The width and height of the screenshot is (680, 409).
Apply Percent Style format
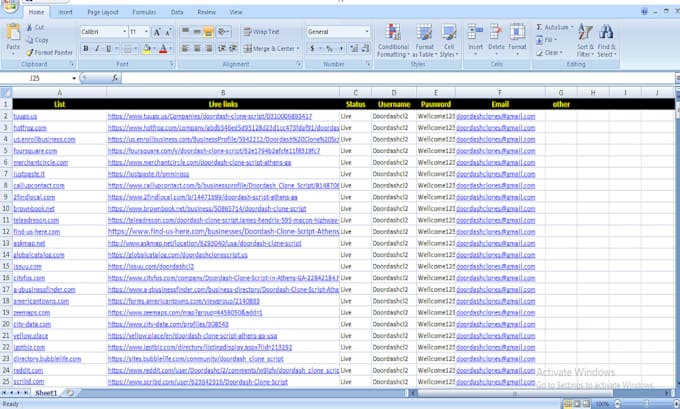coord(329,49)
